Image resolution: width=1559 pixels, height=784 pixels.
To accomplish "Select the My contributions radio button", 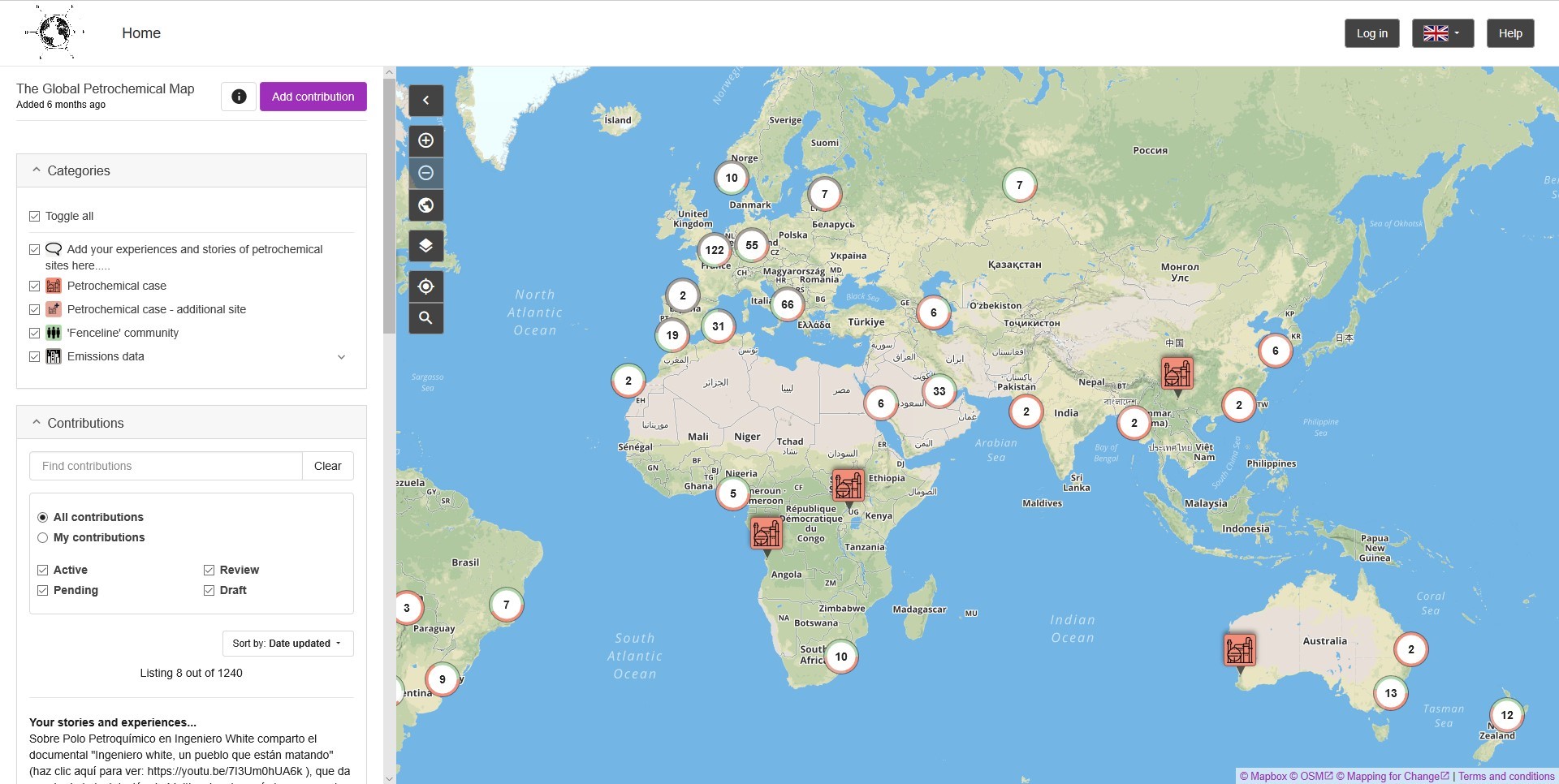I will [43, 537].
